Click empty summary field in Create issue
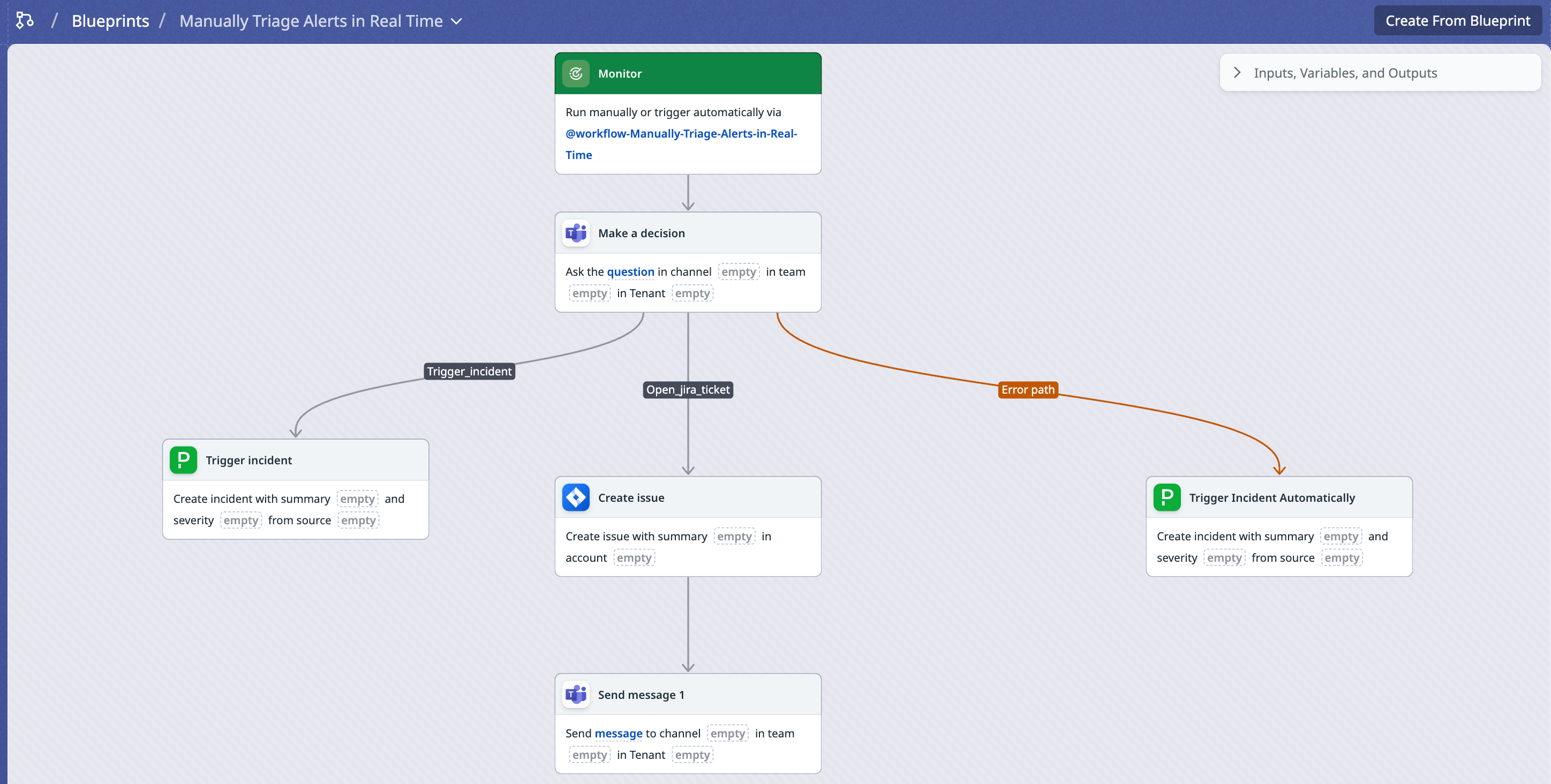The height and width of the screenshot is (784, 1551). (734, 536)
